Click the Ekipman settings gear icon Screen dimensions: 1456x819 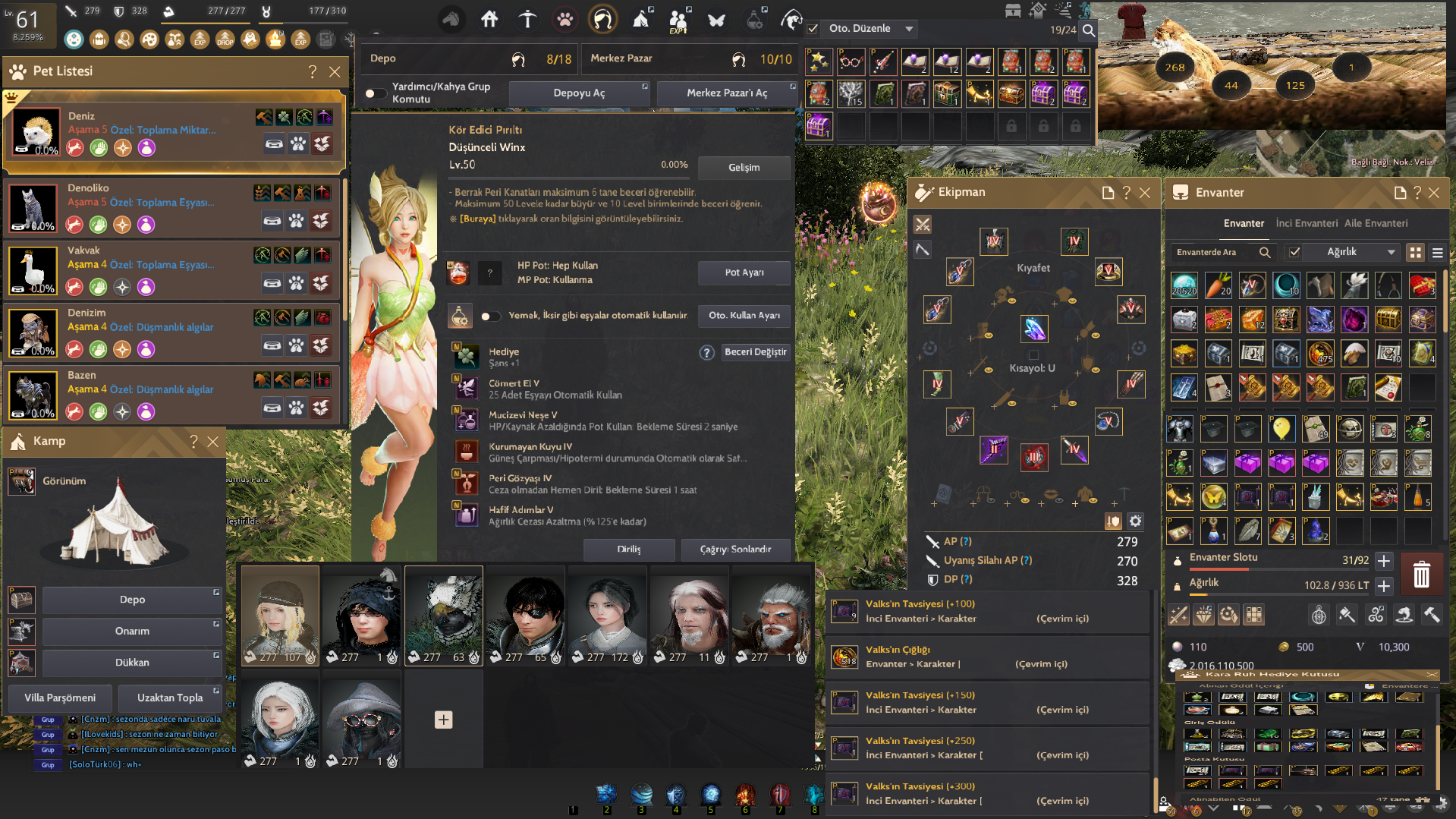(x=1135, y=521)
